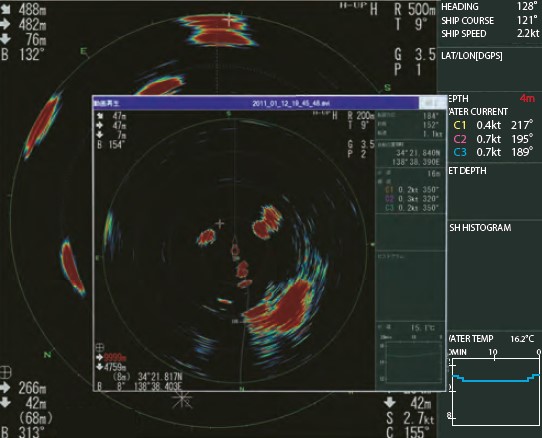Select the C3 water current layer label
542x438 pixels.
coord(460,152)
